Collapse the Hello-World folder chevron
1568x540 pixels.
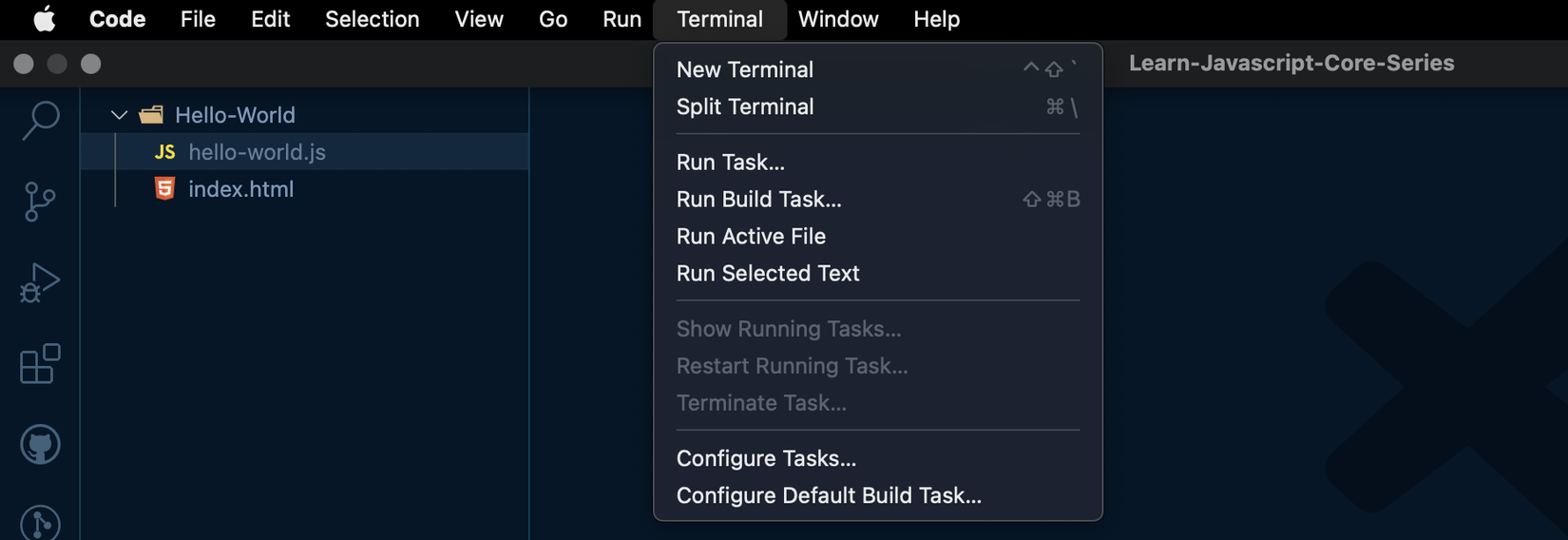point(119,115)
